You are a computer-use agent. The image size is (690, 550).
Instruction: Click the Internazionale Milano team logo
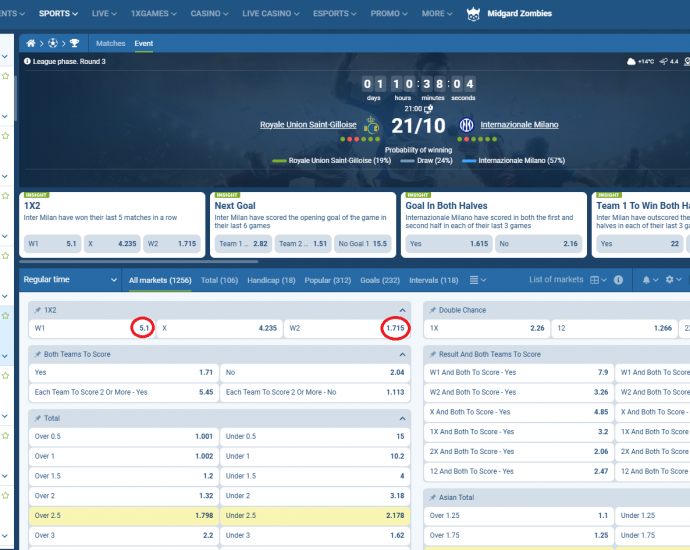[x=466, y=126]
